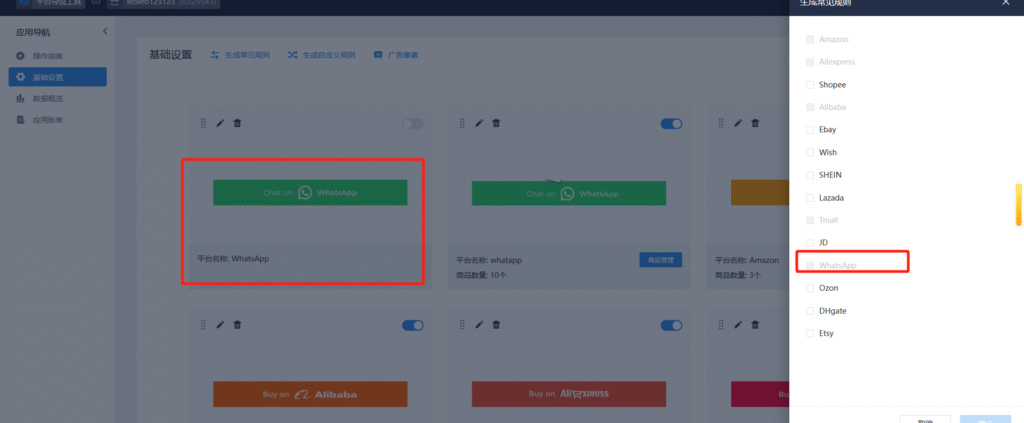Delete the card with platform name WhatsApp
Screen dimensions: 1024x423
click(x=237, y=123)
